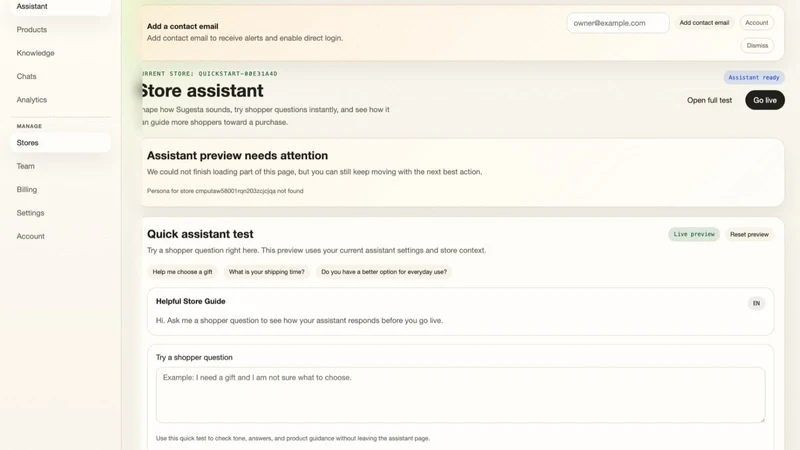The width and height of the screenshot is (800, 450).
Task: Open Account in the sidebar
Action: (60, 237)
